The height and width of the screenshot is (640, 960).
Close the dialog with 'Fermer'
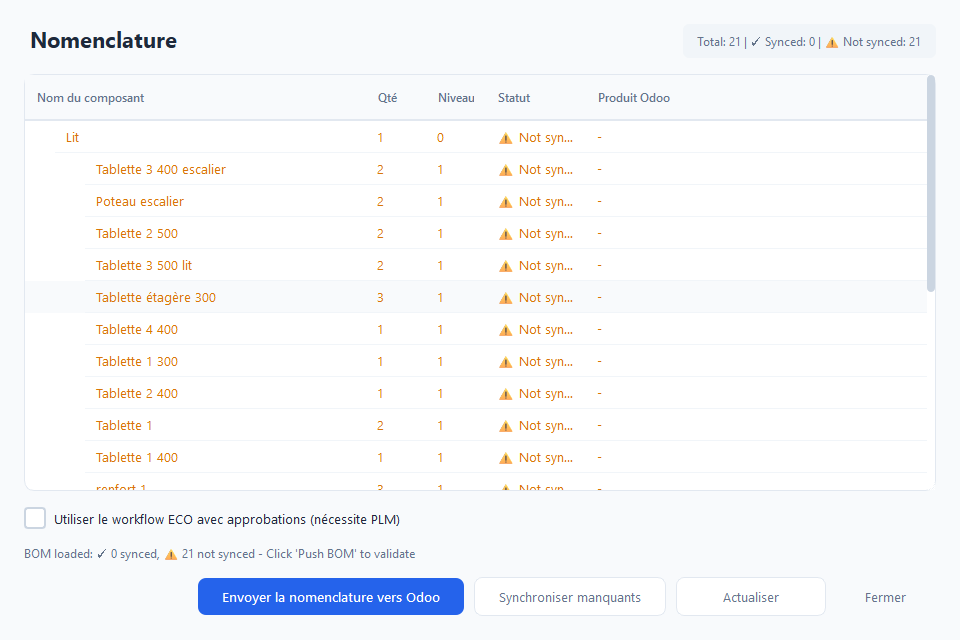885,597
